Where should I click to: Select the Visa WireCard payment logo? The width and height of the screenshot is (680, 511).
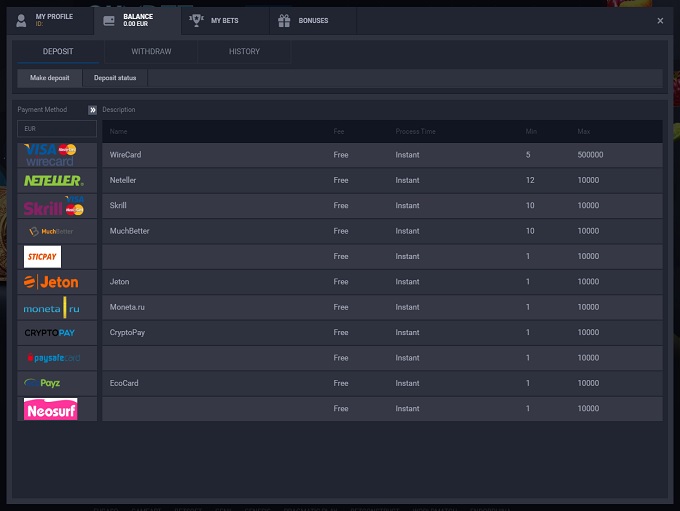pyautogui.click(x=50, y=155)
